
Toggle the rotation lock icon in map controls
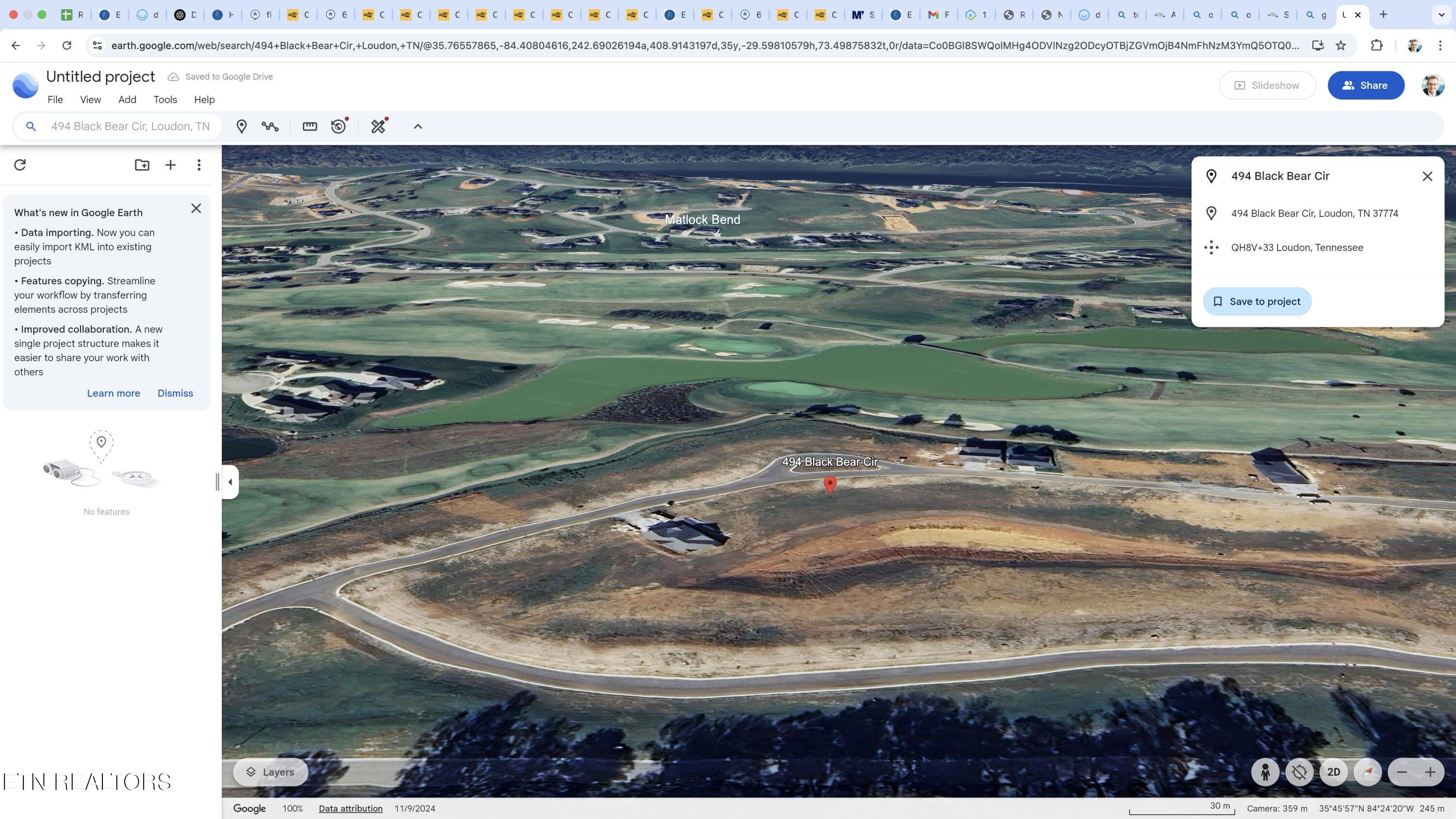click(x=1299, y=772)
